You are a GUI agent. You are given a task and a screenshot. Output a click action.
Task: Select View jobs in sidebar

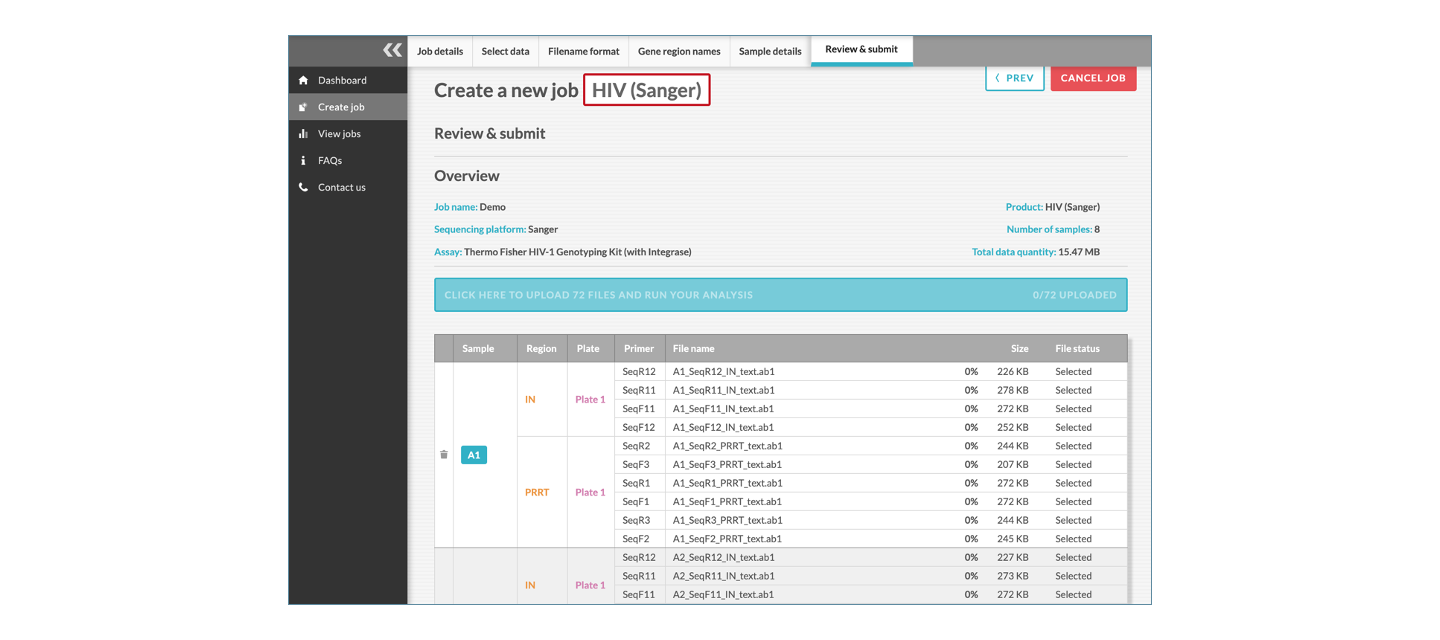click(339, 134)
